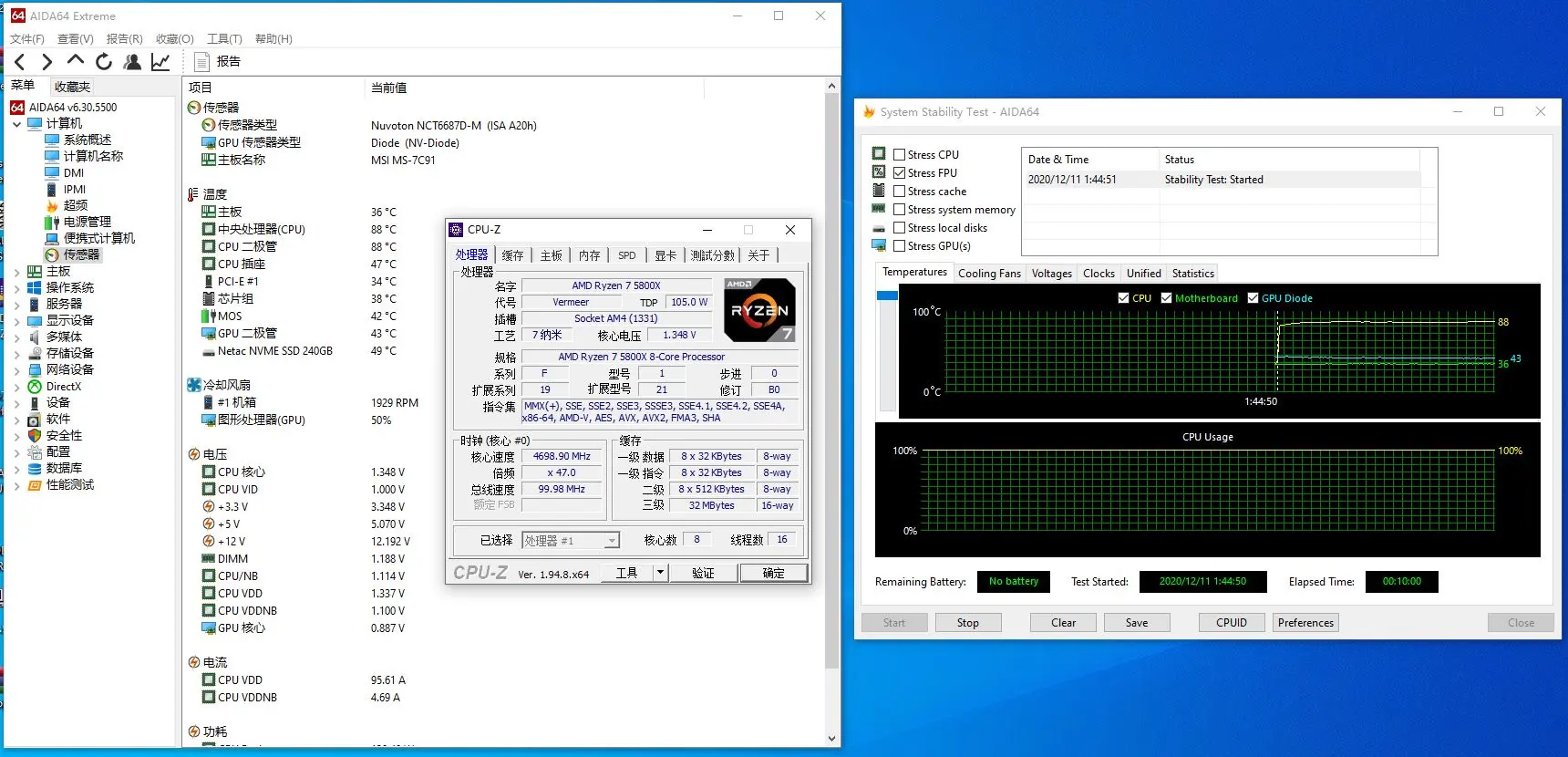This screenshot has width=1568, height=757.
Task: Open stability test Preferences
Action: click(x=1305, y=623)
